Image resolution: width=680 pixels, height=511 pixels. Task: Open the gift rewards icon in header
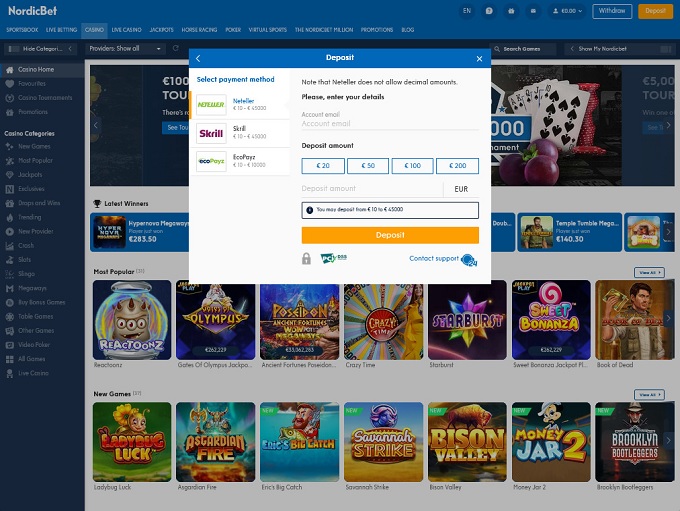click(x=512, y=12)
